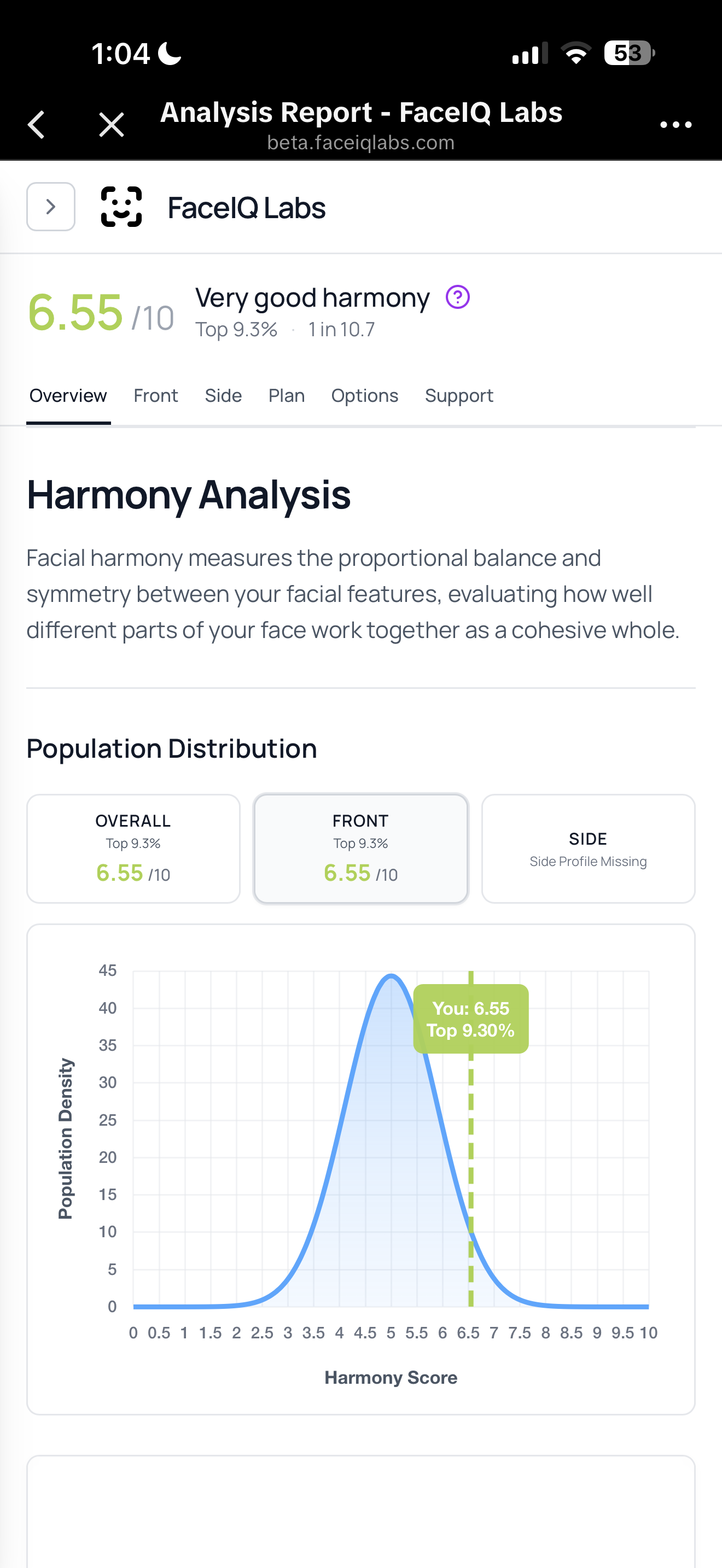Expand the sidebar with chevron button
This screenshot has width=722, height=1568.
pyautogui.click(x=50, y=207)
